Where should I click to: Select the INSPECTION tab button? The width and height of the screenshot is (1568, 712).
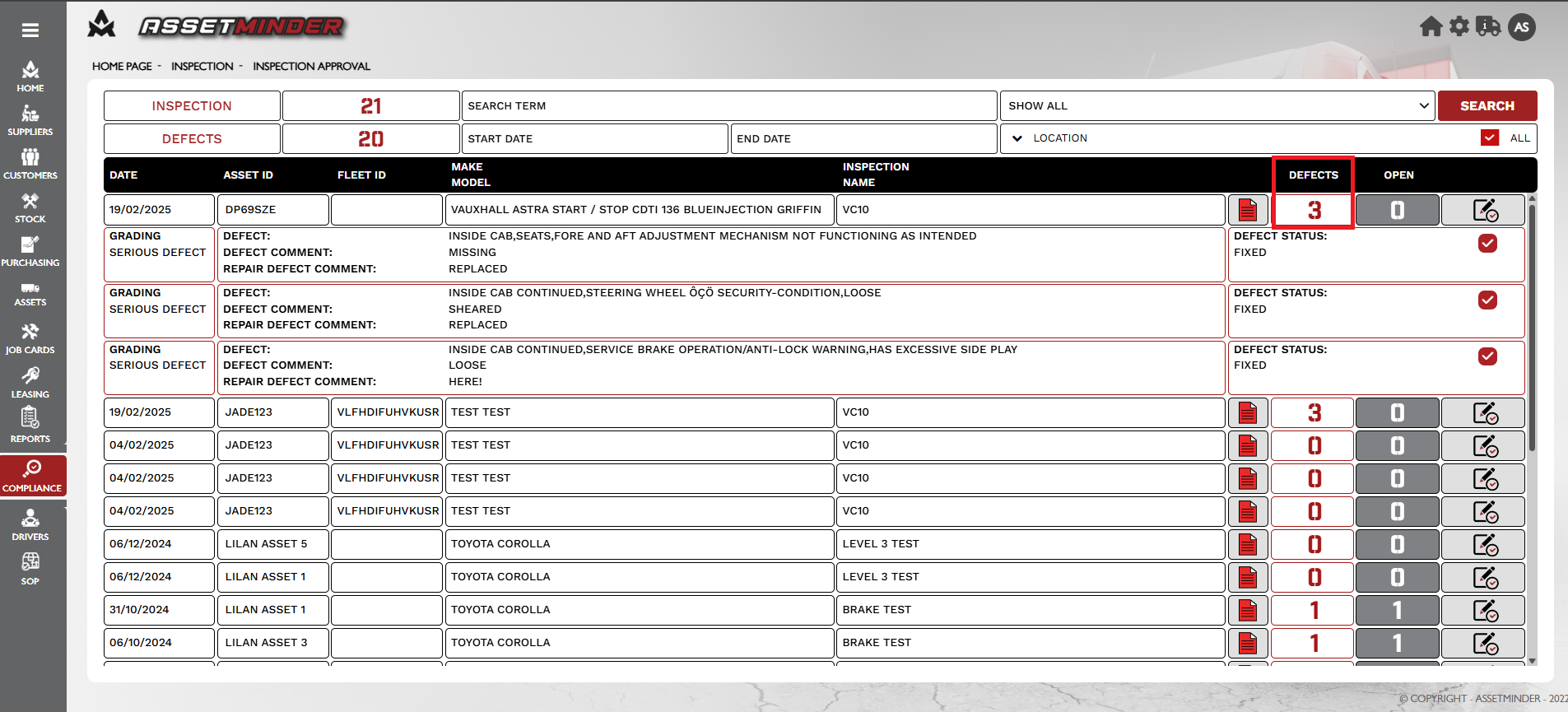[192, 105]
